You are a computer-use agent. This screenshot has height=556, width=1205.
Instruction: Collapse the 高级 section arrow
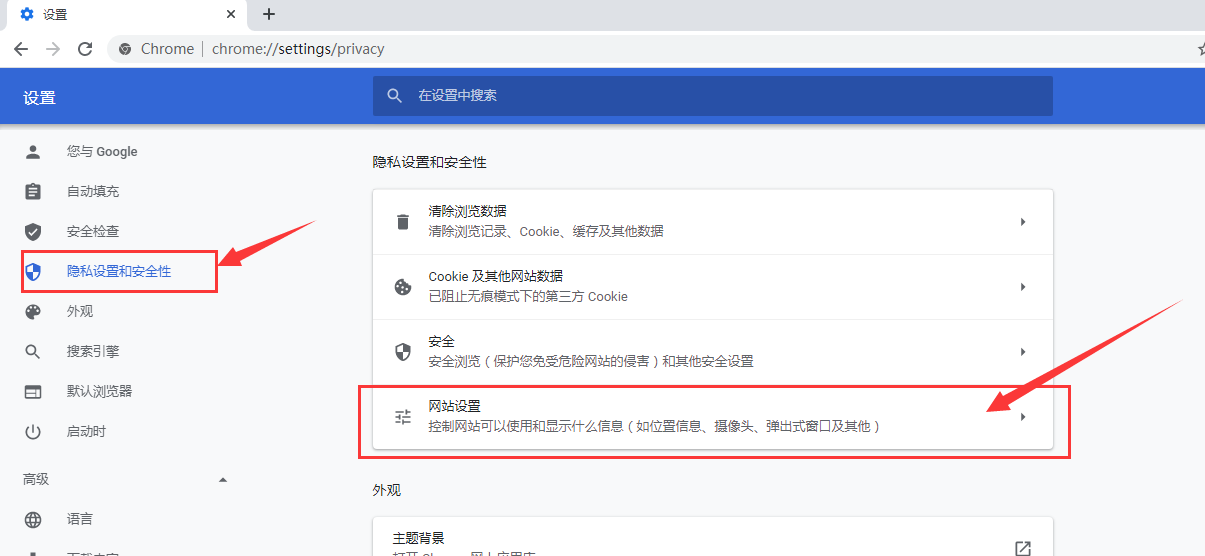(x=223, y=480)
